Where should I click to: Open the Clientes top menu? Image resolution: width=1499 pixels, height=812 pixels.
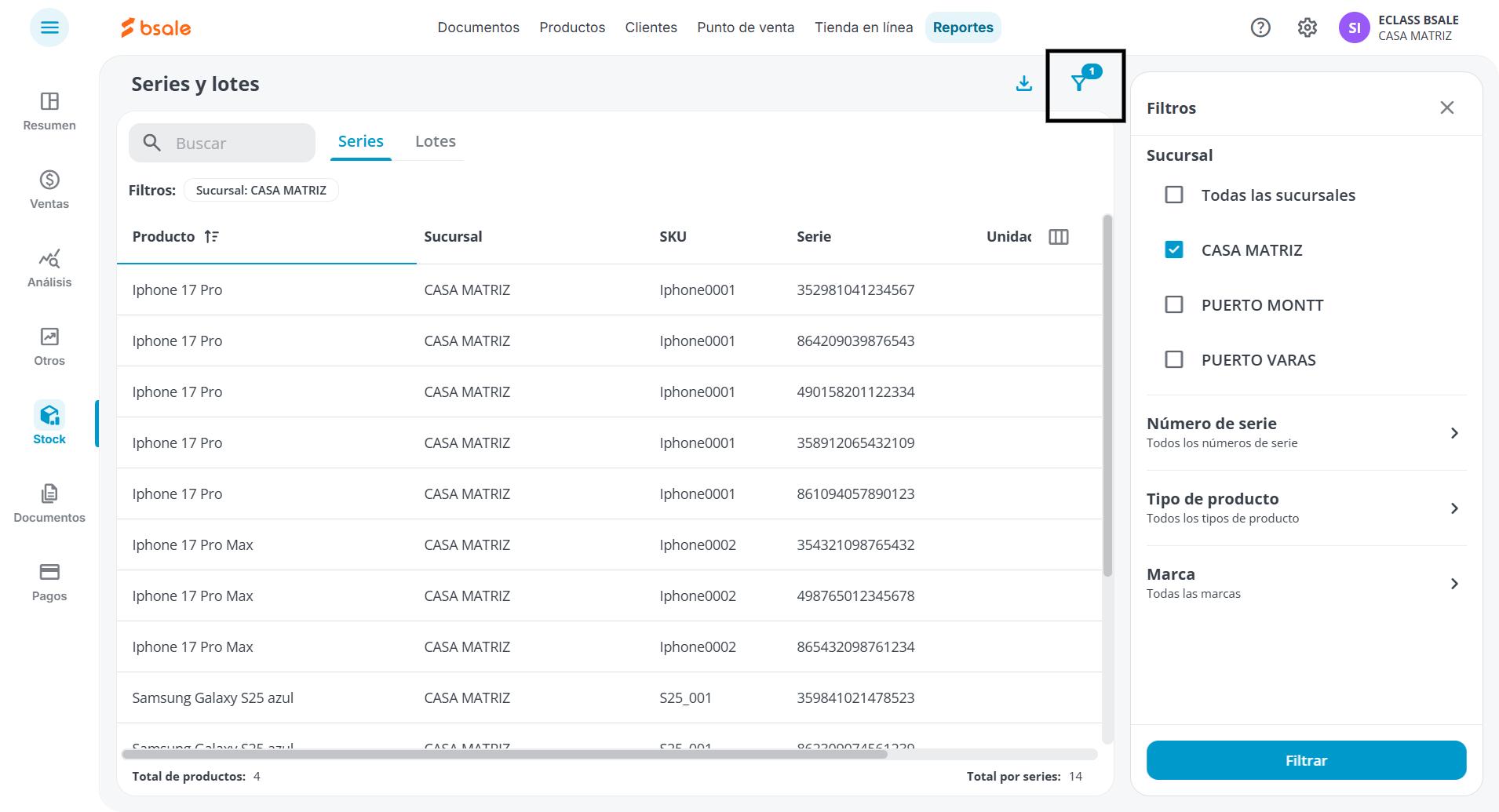(x=651, y=27)
